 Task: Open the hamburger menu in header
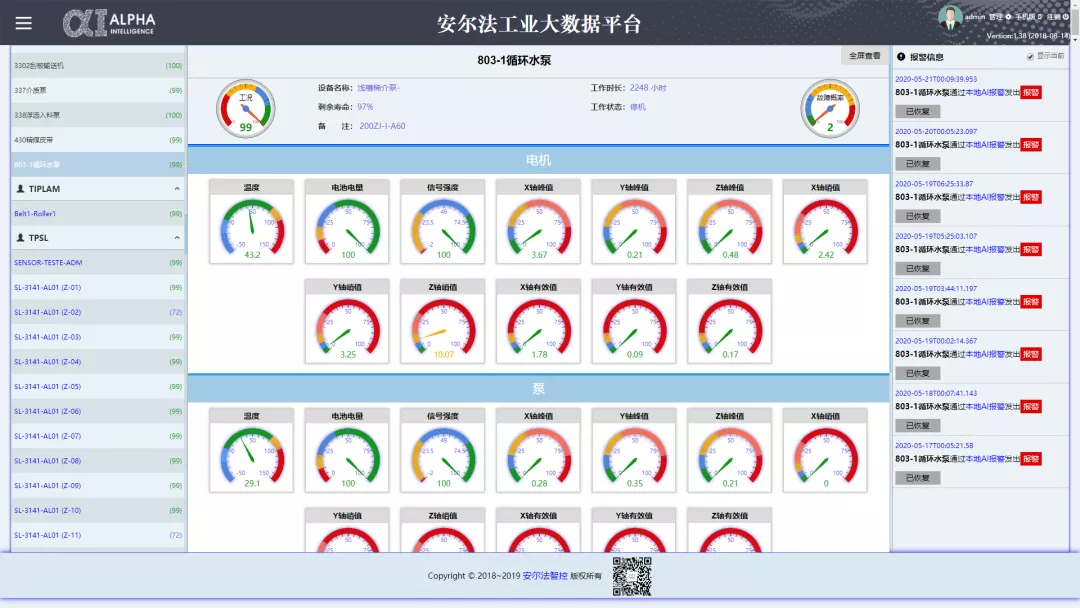point(24,23)
